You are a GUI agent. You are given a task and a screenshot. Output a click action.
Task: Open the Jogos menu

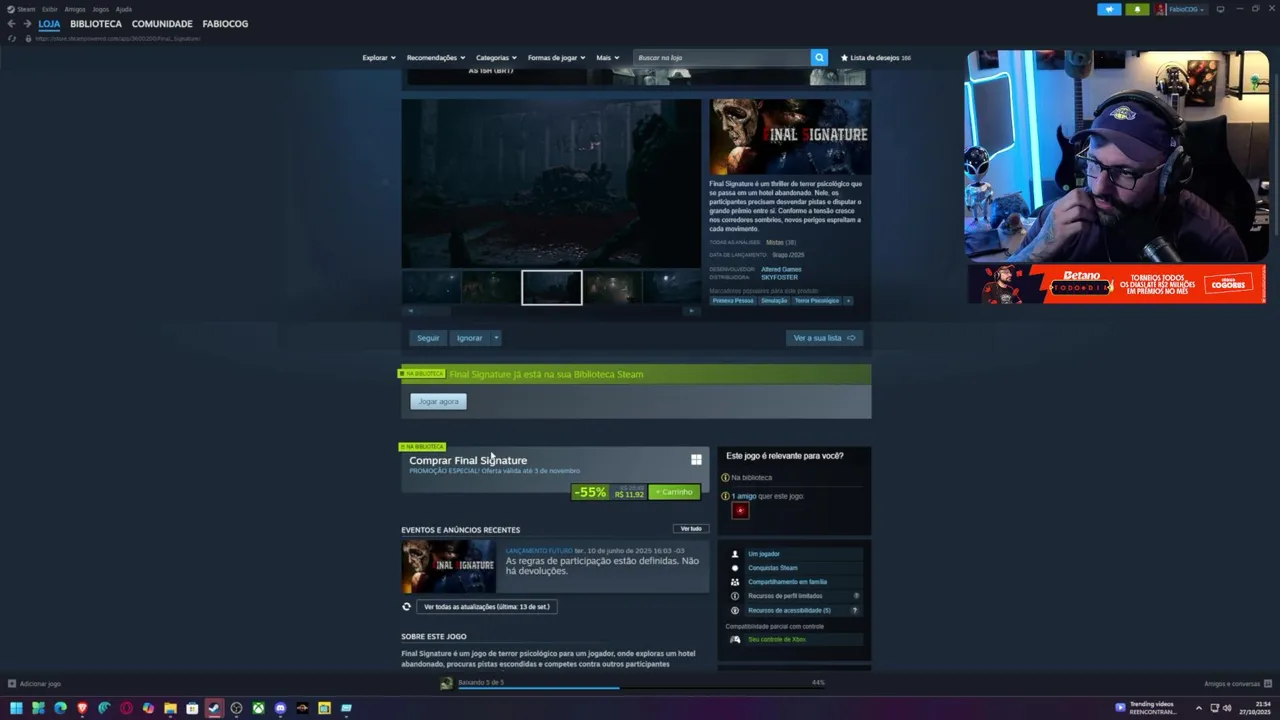coord(101,9)
